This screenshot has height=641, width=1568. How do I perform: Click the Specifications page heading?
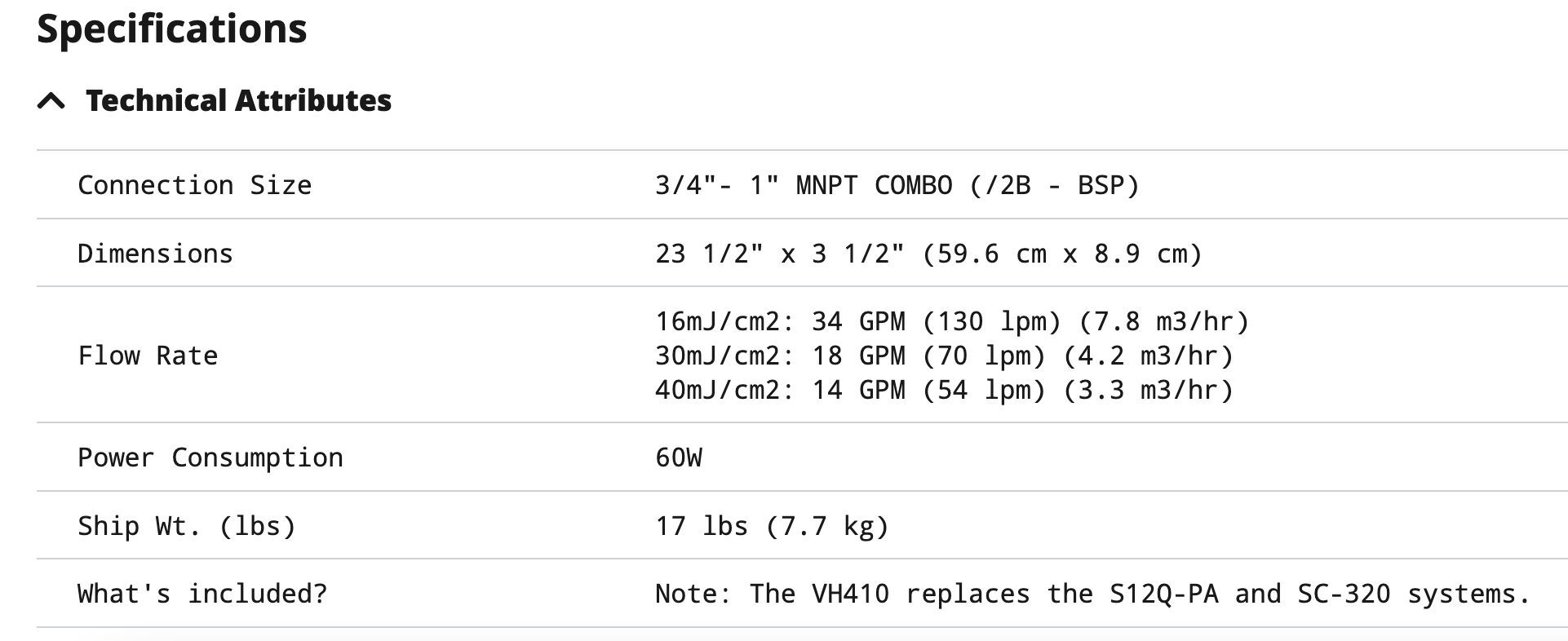(x=172, y=29)
